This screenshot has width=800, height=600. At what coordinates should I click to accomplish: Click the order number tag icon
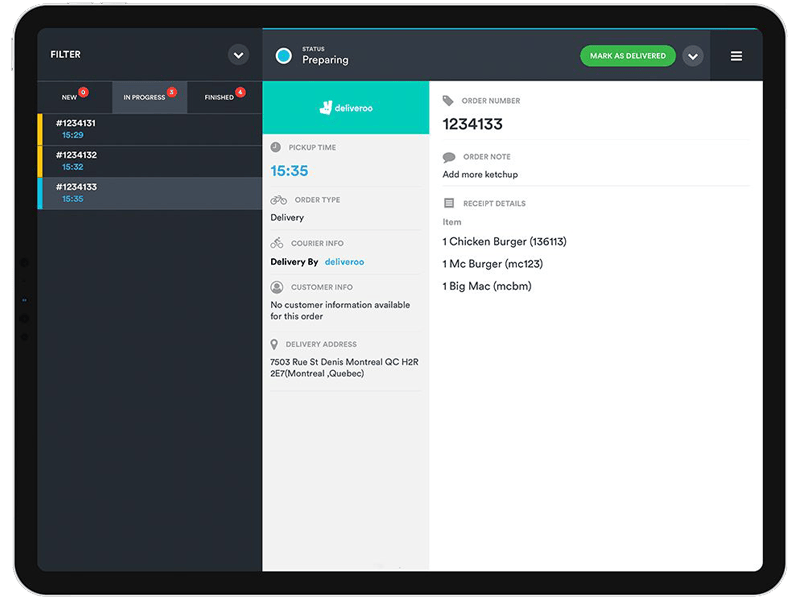coord(448,101)
